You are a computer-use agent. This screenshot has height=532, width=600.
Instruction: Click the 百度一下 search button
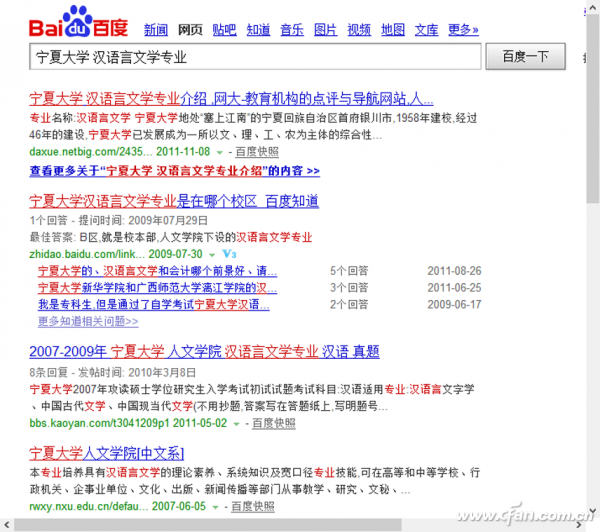(525, 57)
